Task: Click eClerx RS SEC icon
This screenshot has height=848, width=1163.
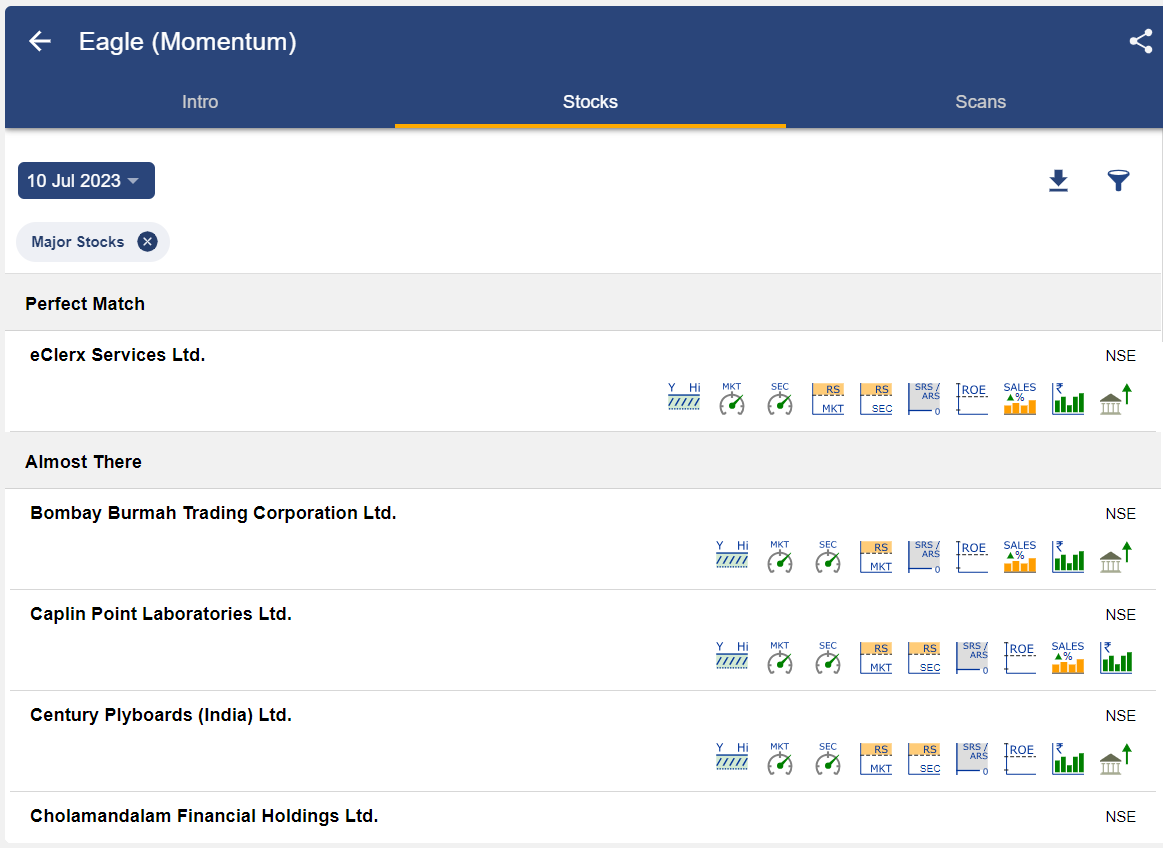Action: [876, 398]
